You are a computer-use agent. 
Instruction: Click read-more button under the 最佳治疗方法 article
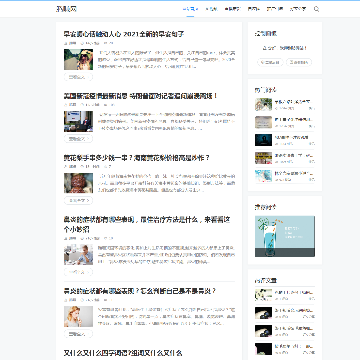coord(78,272)
